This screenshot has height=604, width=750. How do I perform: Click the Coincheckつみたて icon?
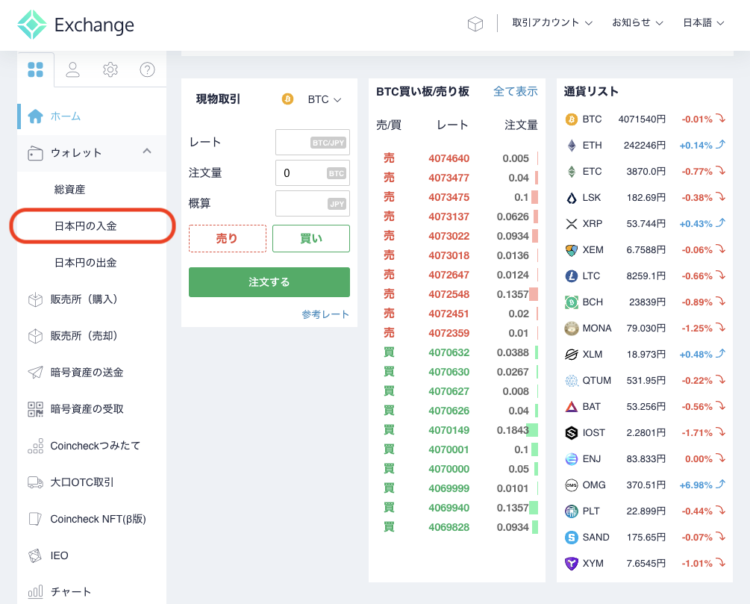coord(35,446)
